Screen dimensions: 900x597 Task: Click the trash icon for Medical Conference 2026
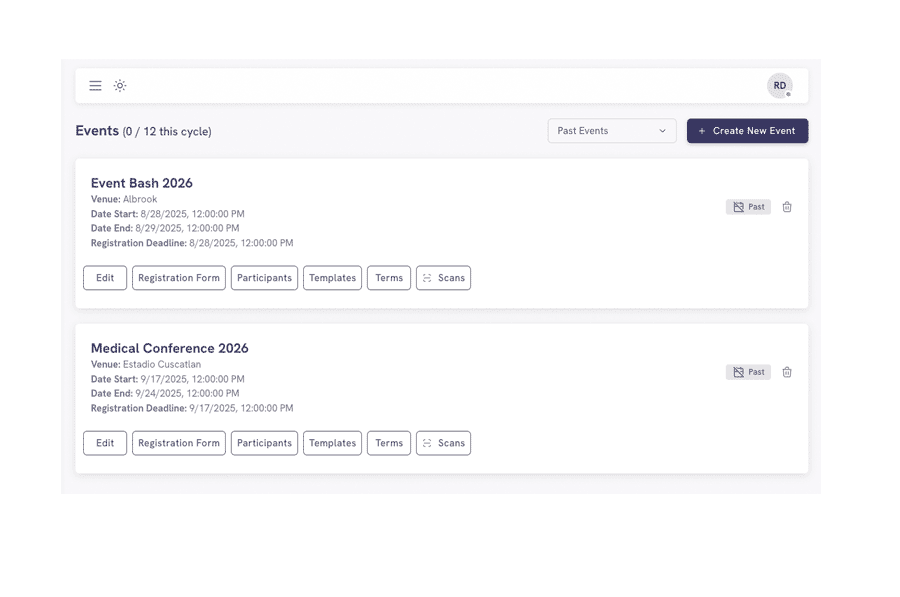(787, 372)
